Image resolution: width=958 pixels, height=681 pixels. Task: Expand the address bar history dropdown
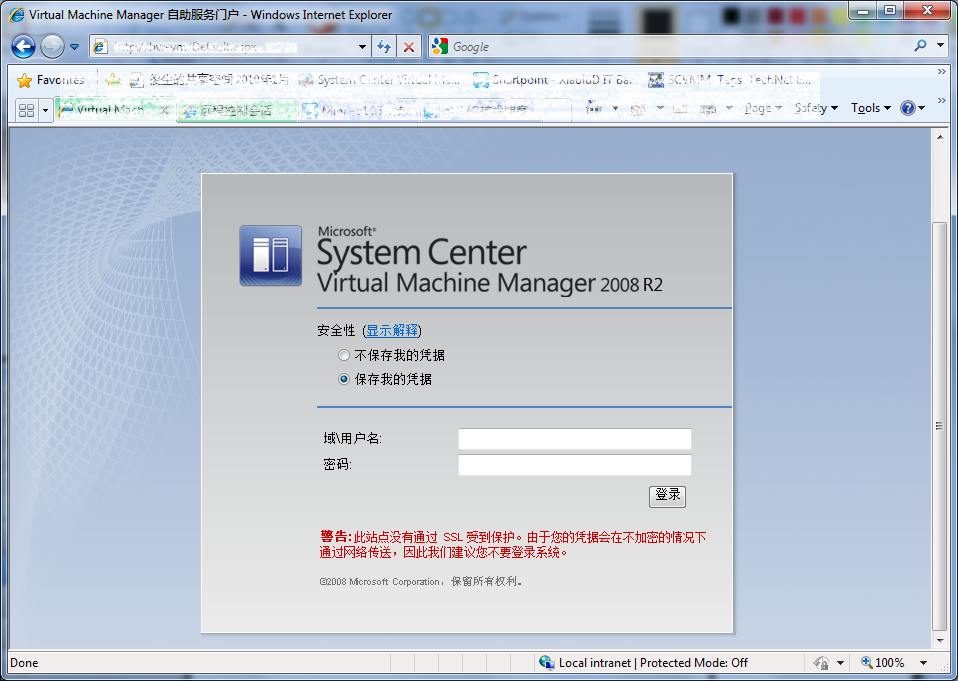(x=362, y=46)
